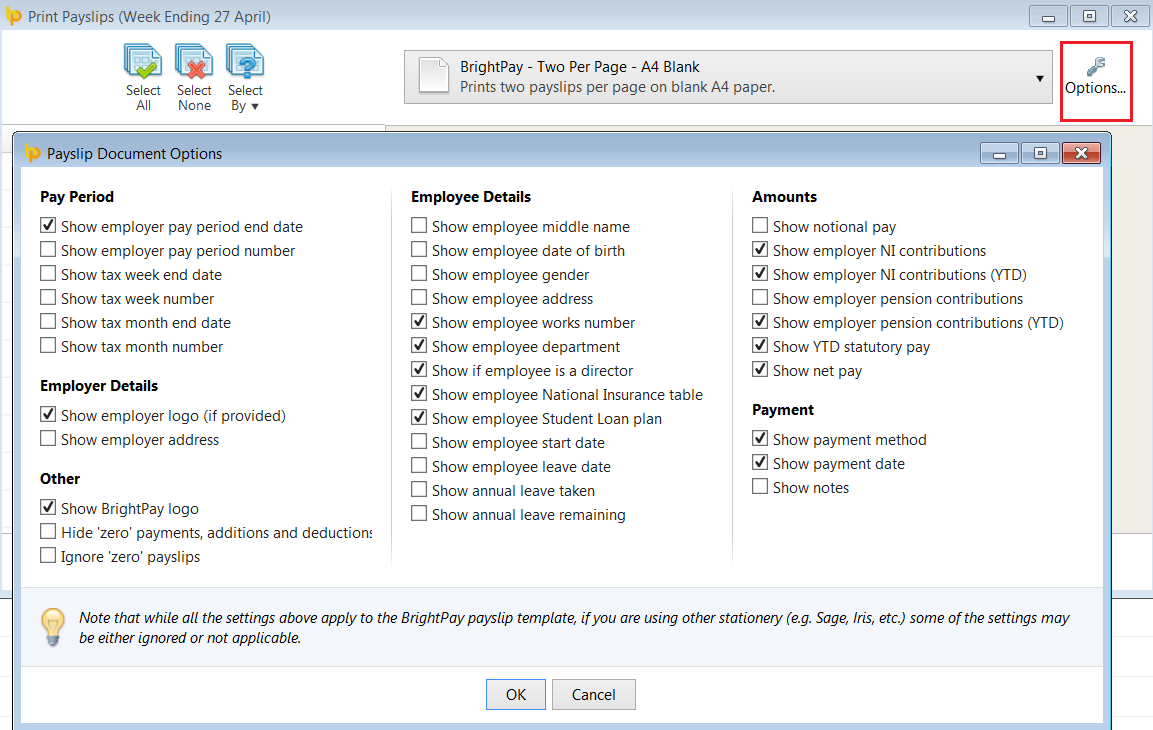
Task: Enable Show notes
Action: pos(760,487)
